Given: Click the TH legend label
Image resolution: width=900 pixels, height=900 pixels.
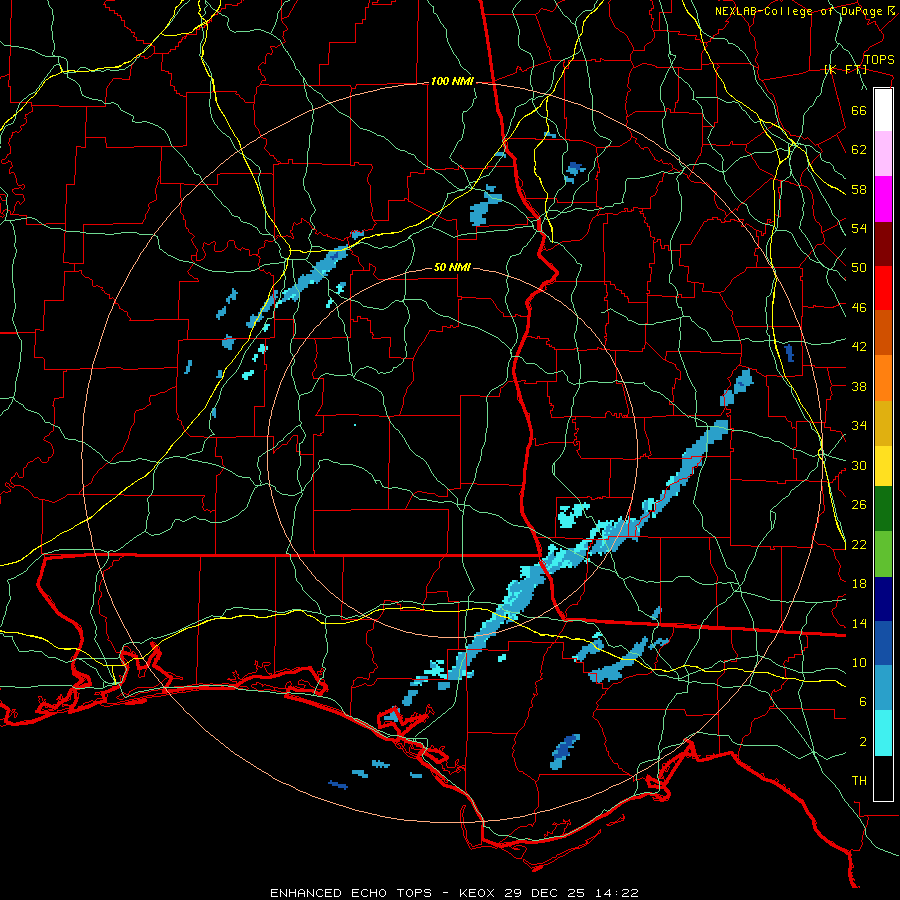Looking at the screenshot, I should tap(859, 781).
